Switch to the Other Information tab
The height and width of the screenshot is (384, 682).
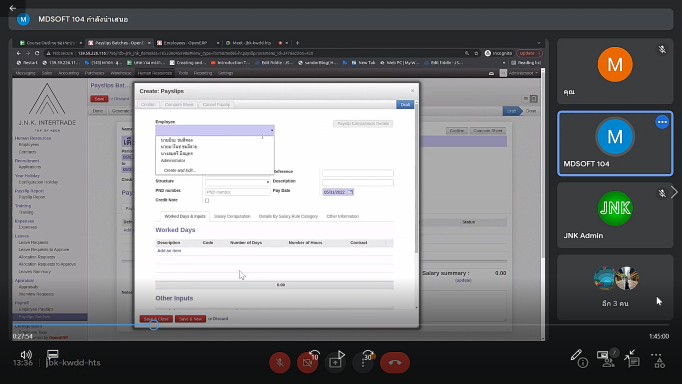coord(342,216)
